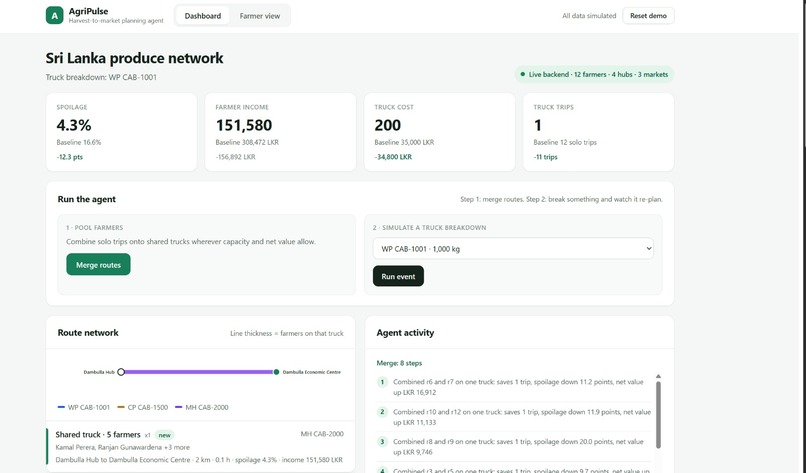Viewport: 806px width, 473px height.
Task: Click the Dambulla Hub node on route map
Action: [121, 372]
